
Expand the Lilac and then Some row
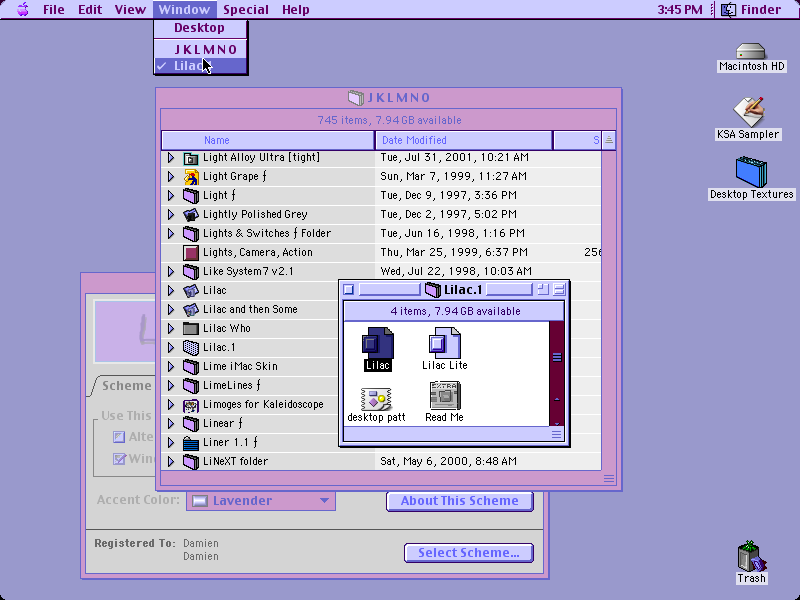pos(171,310)
